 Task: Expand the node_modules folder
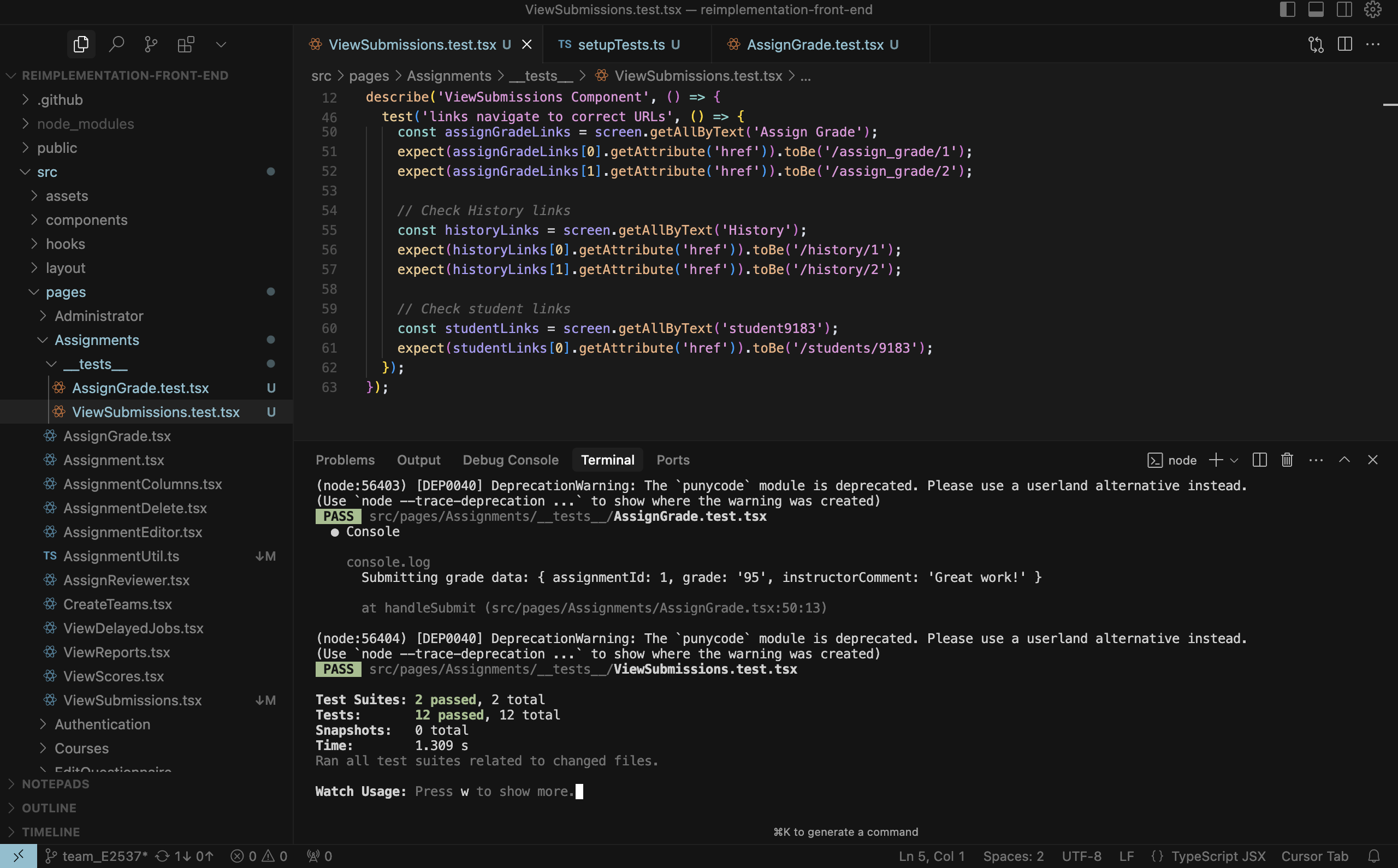pos(85,124)
